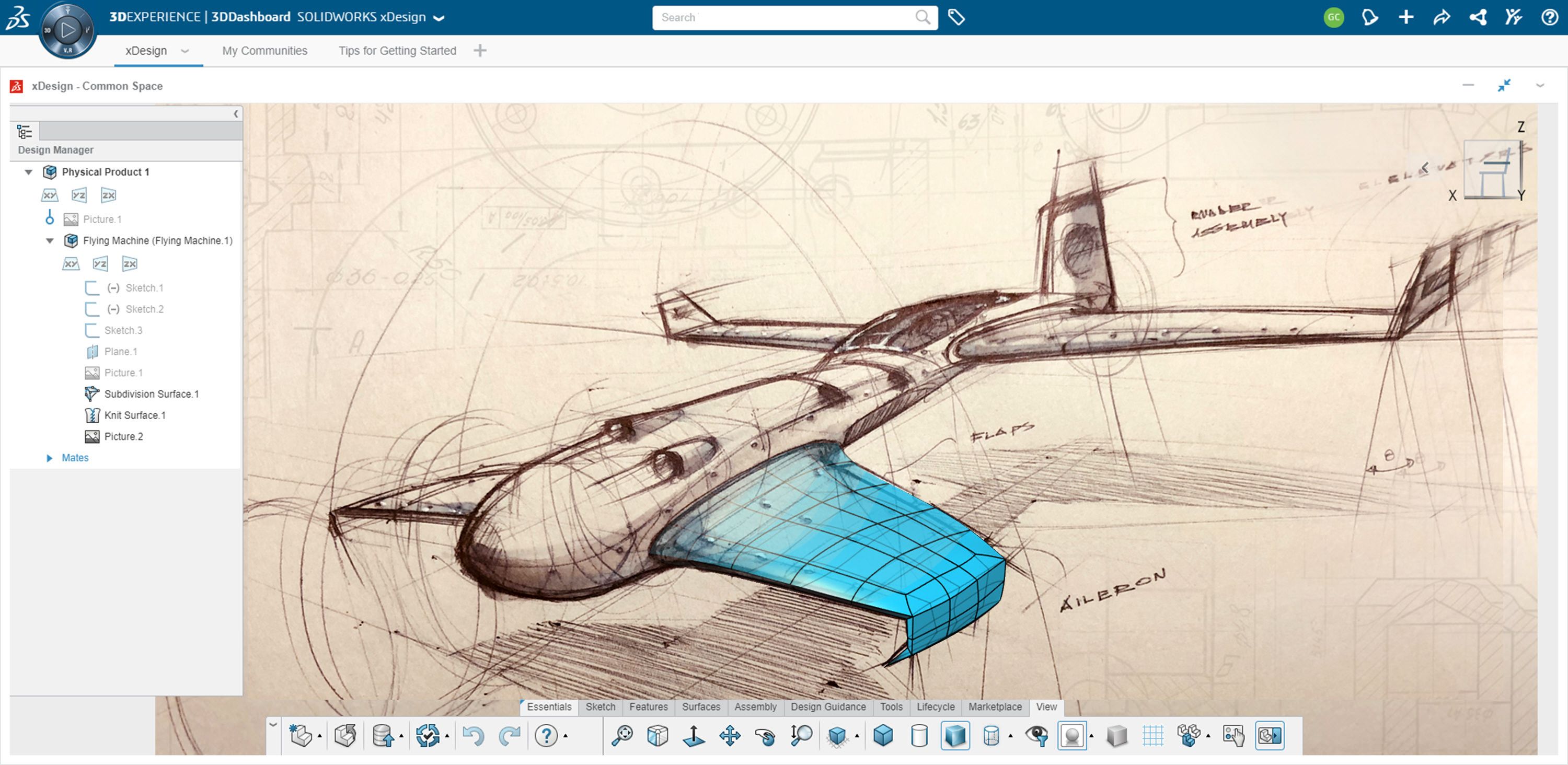The width and height of the screenshot is (1568, 765).
Task: Switch to the Lifecycle toolbar tab
Action: click(x=936, y=706)
